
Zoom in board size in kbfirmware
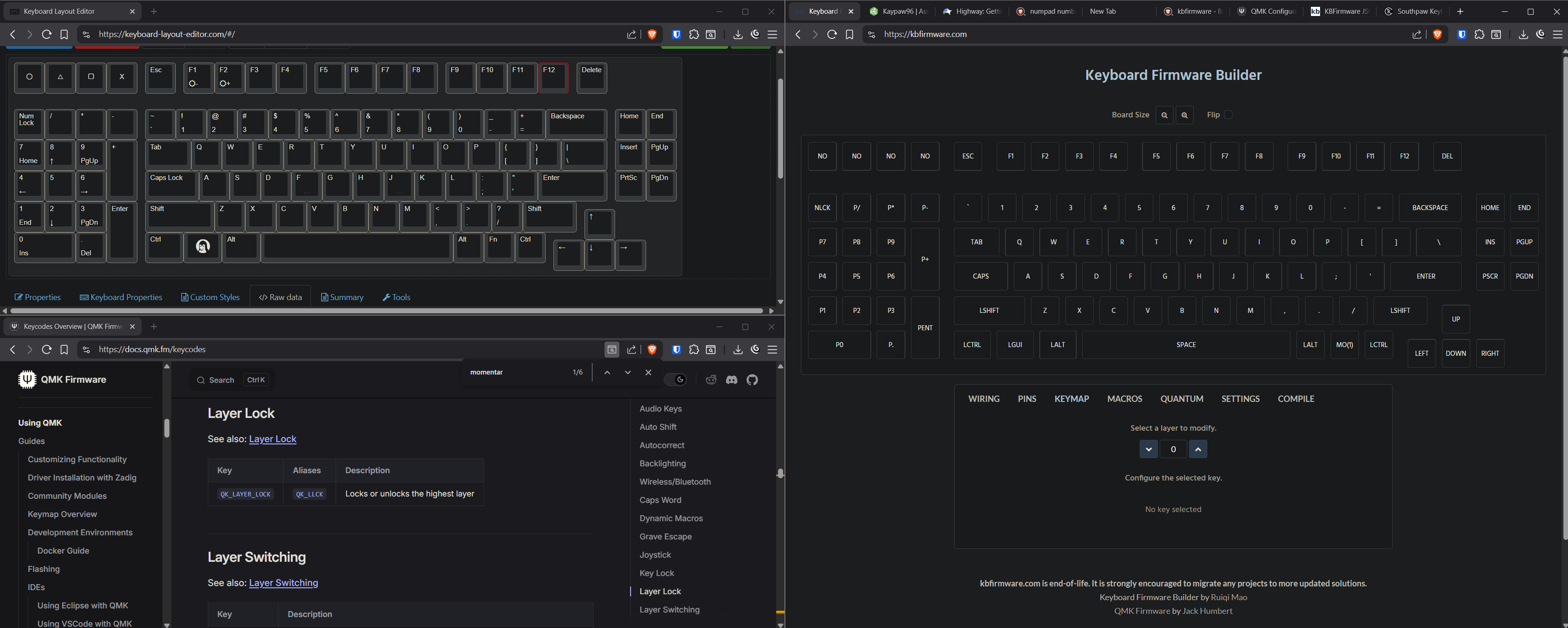[x=1184, y=115]
